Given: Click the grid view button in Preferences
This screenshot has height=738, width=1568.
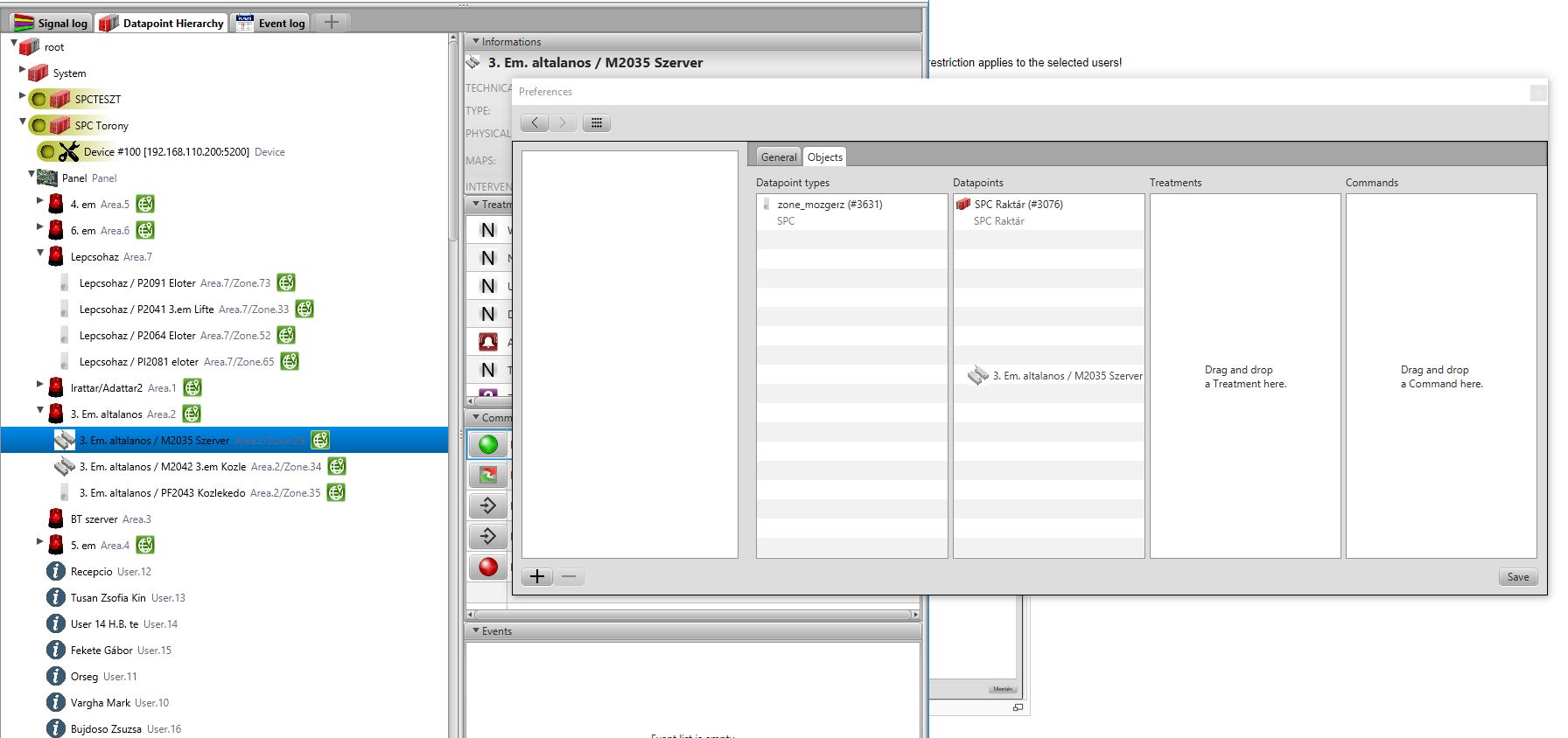Looking at the screenshot, I should [x=596, y=123].
